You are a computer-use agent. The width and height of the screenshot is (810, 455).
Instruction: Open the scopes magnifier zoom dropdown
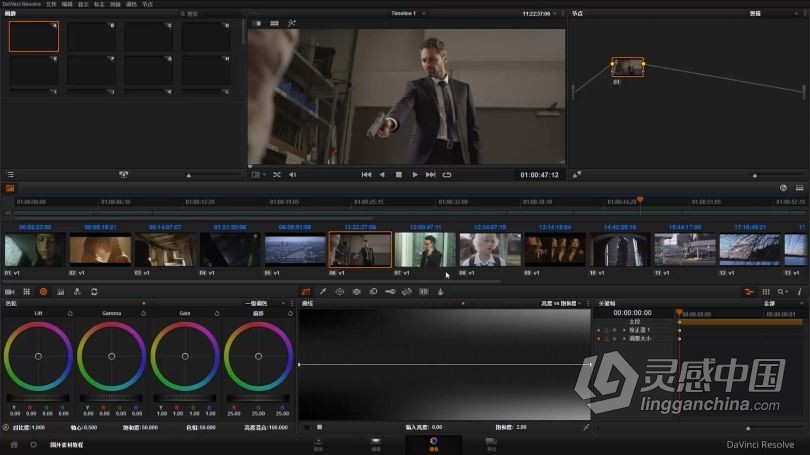[783, 292]
